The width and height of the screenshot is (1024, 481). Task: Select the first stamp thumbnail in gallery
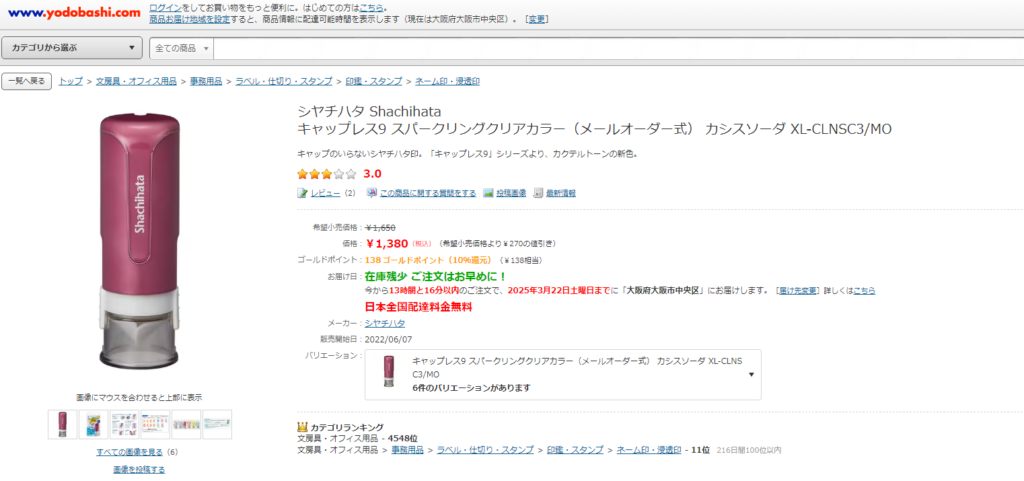point(63,424)
